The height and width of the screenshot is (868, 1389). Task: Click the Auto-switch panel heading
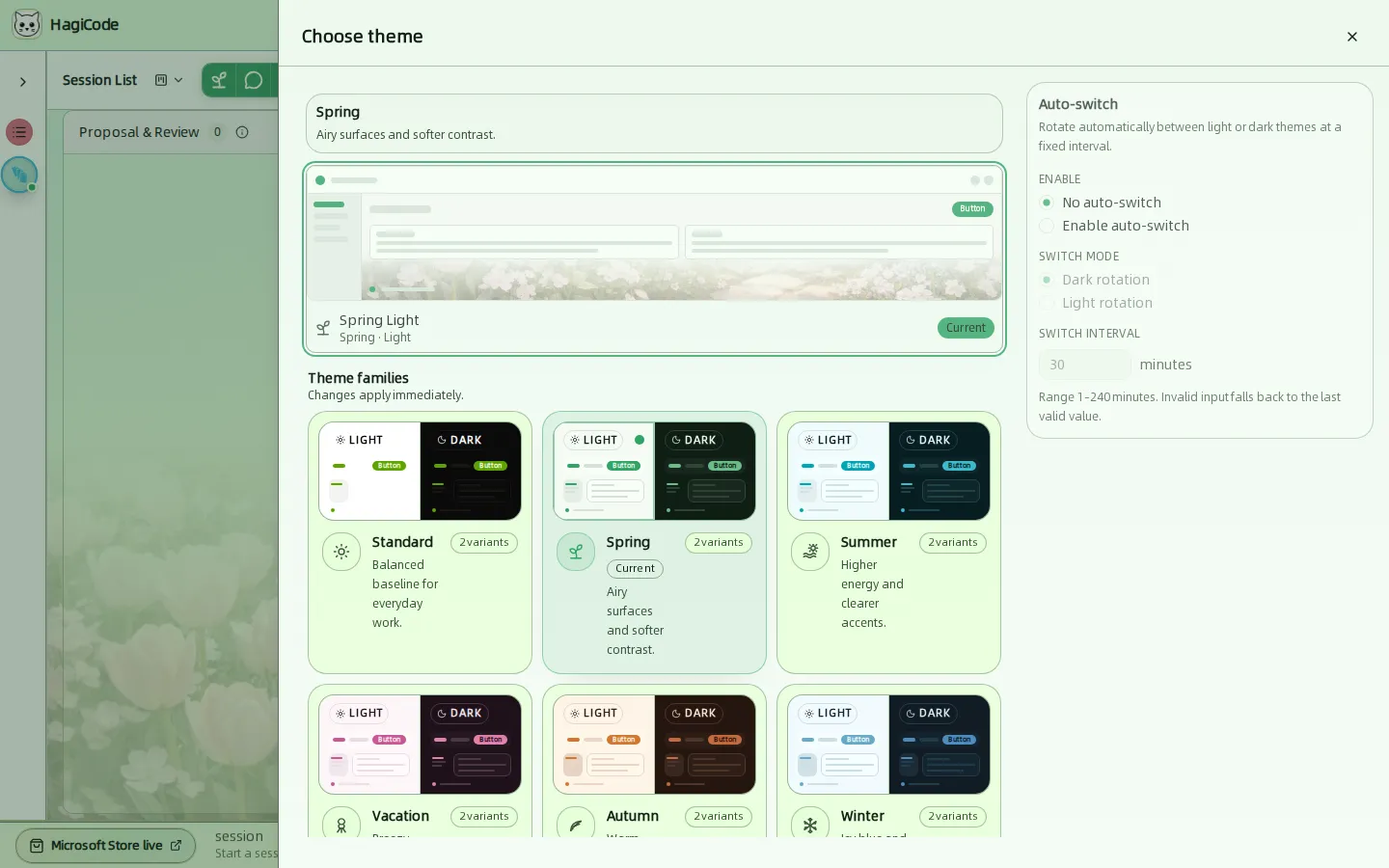pyautogui.click(x=1077, y=104)
